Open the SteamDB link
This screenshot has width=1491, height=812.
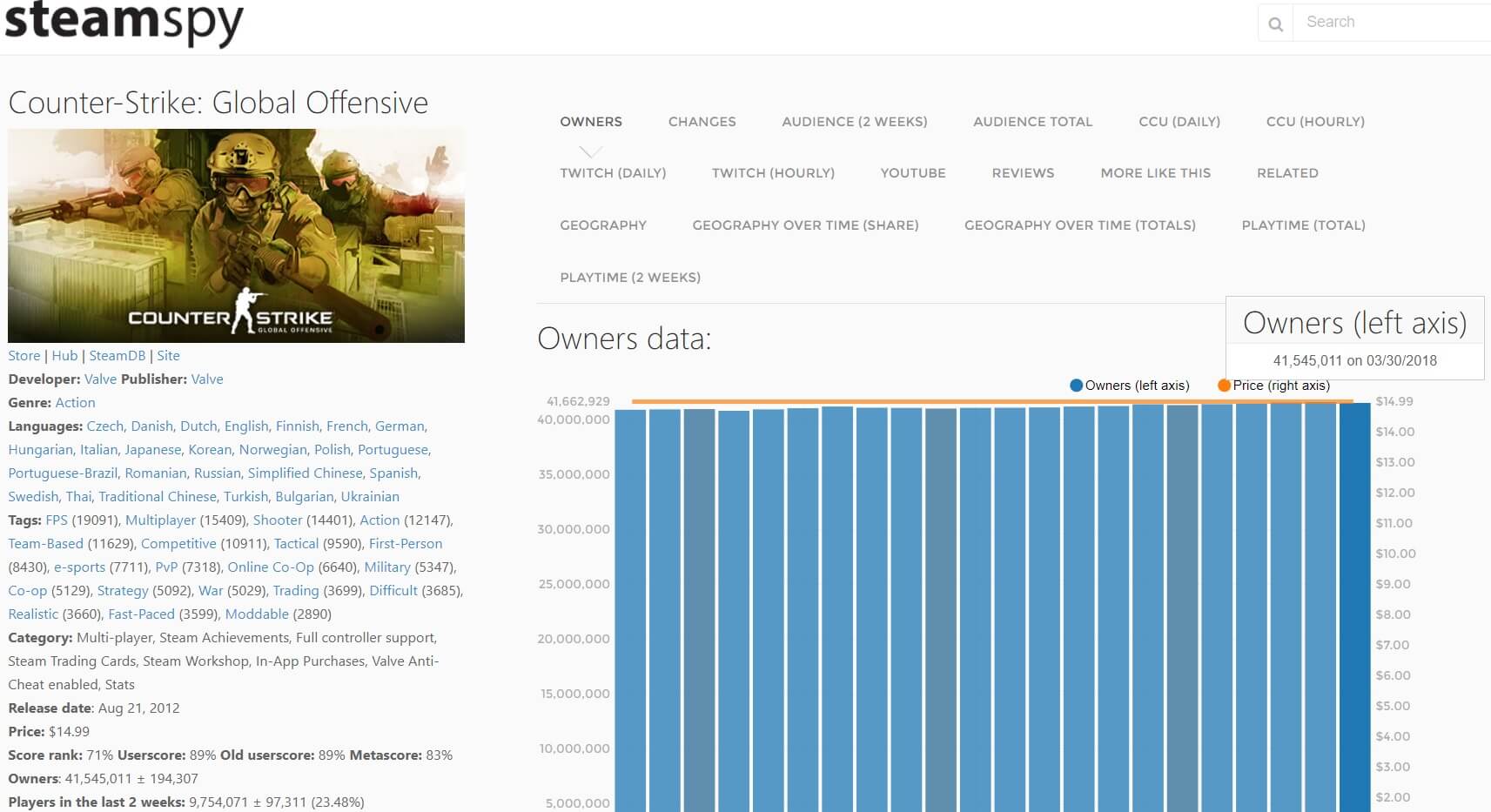click(x=117, y=356)
